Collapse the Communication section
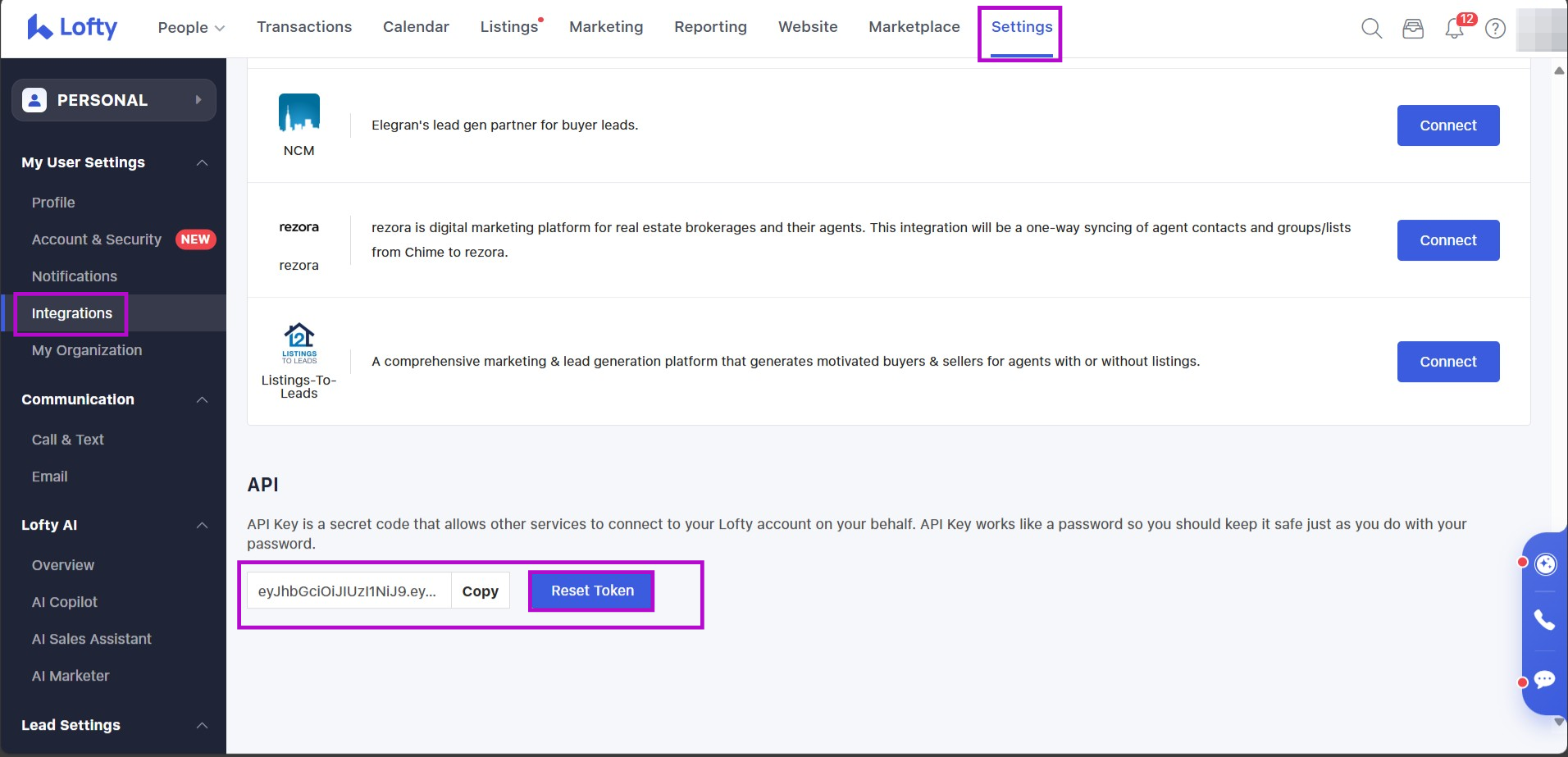Viewport: 1568px width, 757px height. 202,399
